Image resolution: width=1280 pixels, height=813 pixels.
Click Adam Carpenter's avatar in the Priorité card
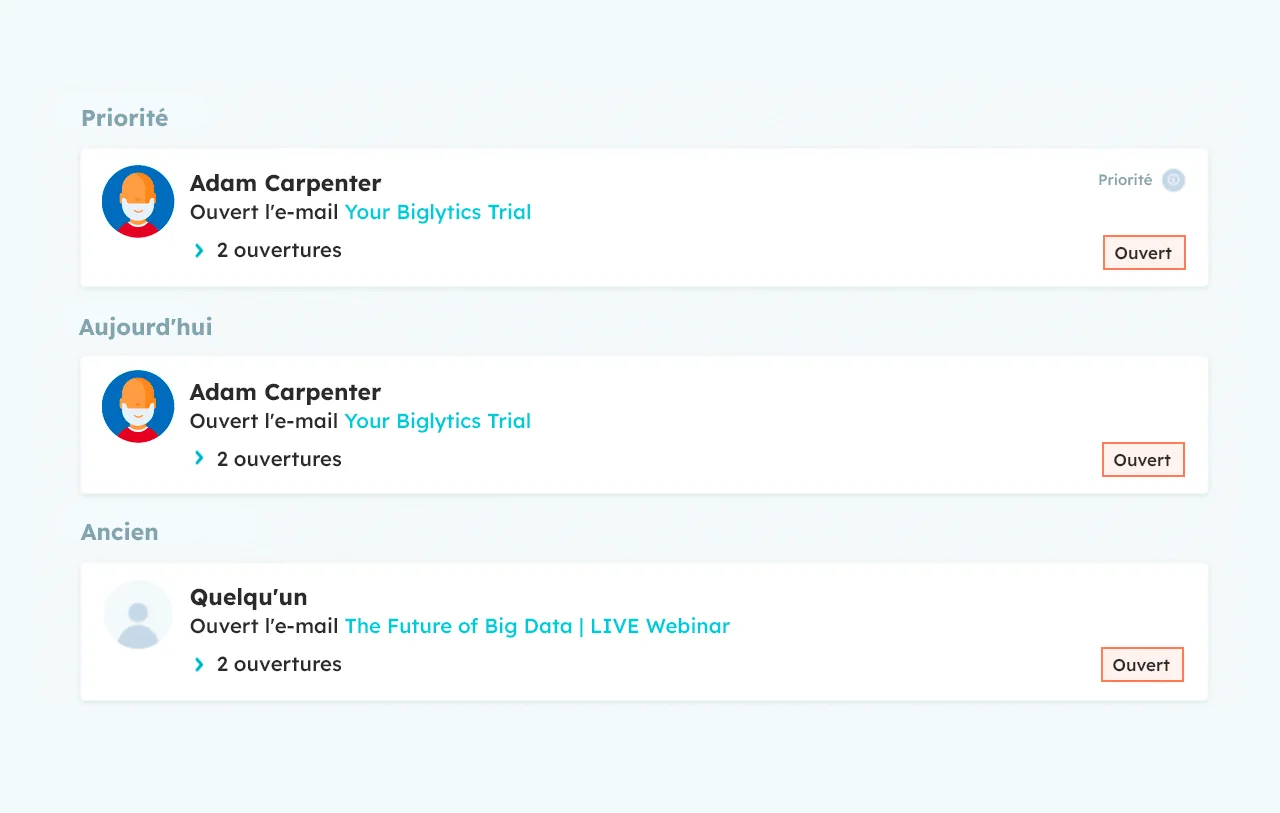coord(138,201)
